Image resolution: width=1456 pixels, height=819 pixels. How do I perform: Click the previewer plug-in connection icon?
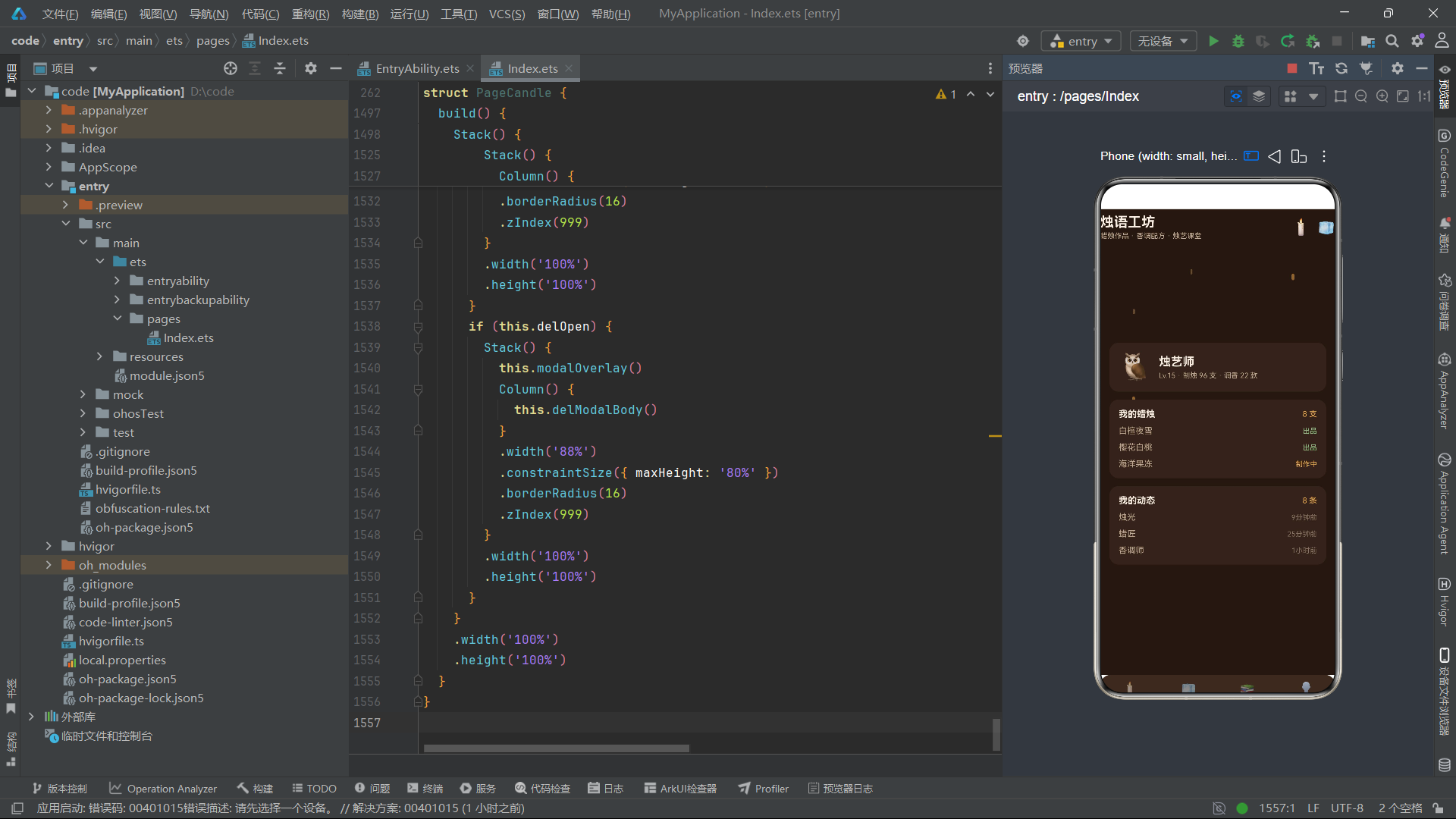(1367, 68)
